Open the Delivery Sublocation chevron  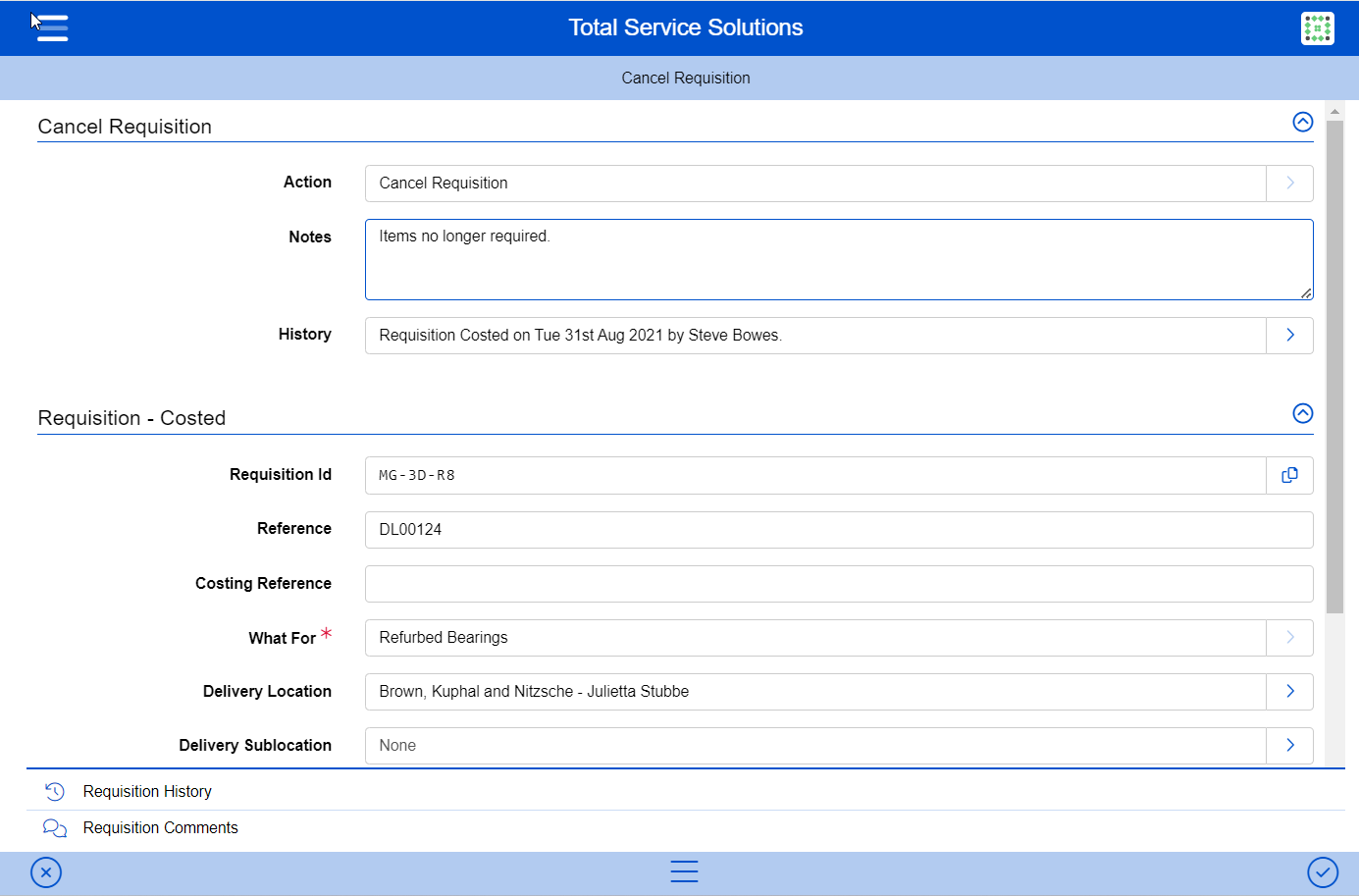click(1289, 746)
